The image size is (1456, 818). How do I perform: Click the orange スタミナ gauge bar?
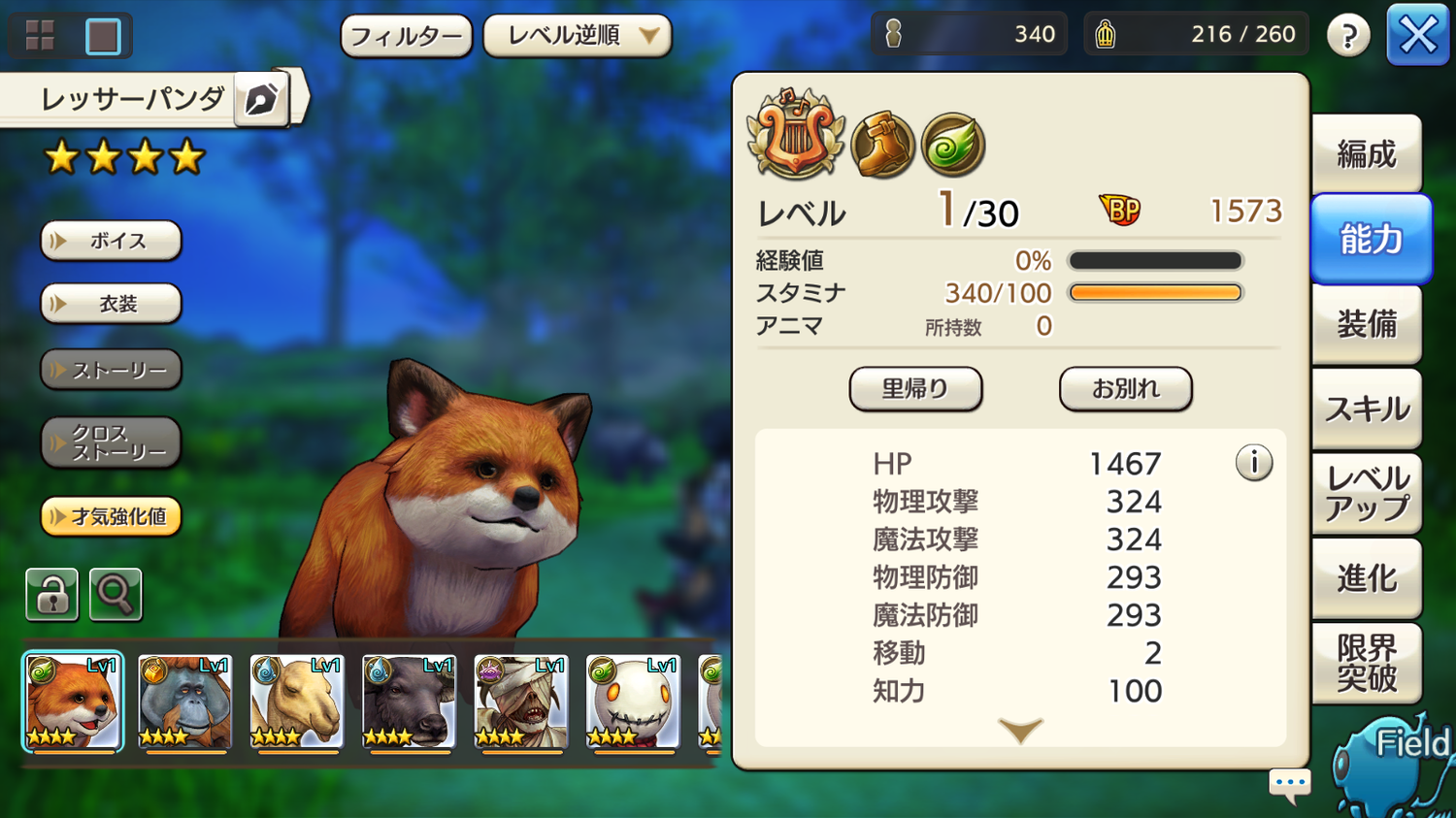tap(1155, 292)
